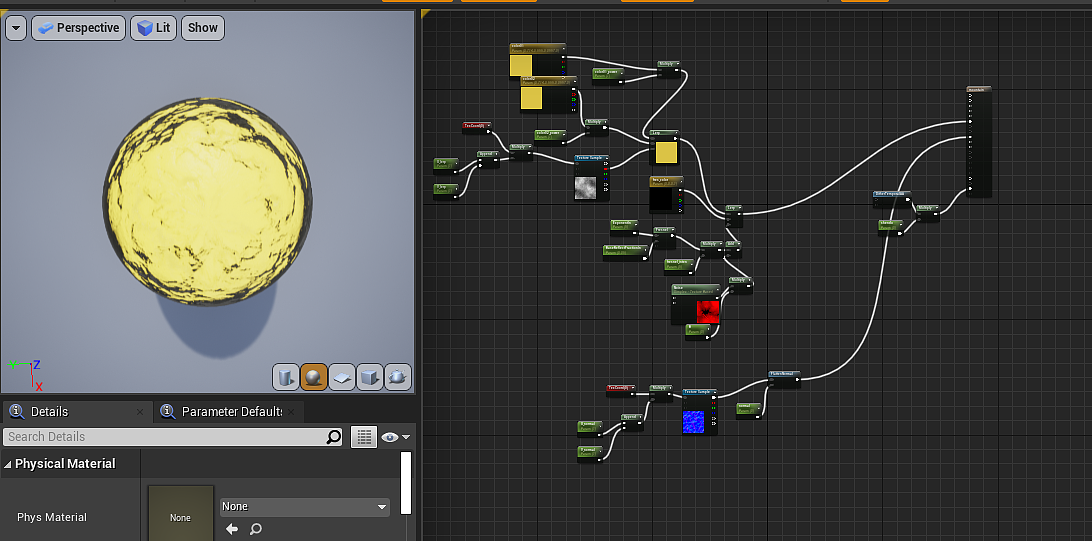Viewport: 1092px width, 541px height.
Task: Set preview mesh to cube
Action: (x=370, y=377)
